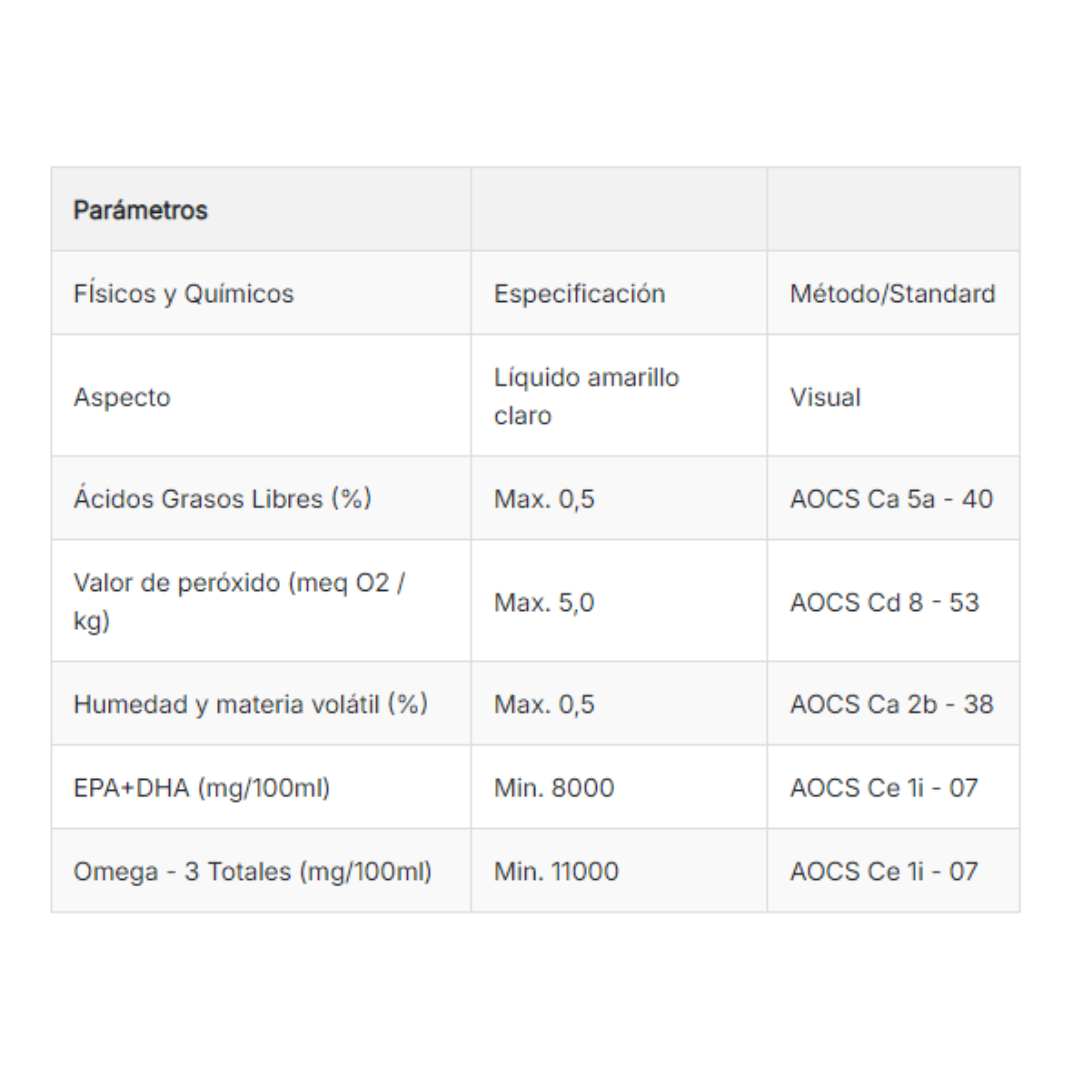Viewport: 1080px width, 1080px height.
Task: Click the AOCS Ca 2b - 38 cell
Action: click(x=891, y=704)
